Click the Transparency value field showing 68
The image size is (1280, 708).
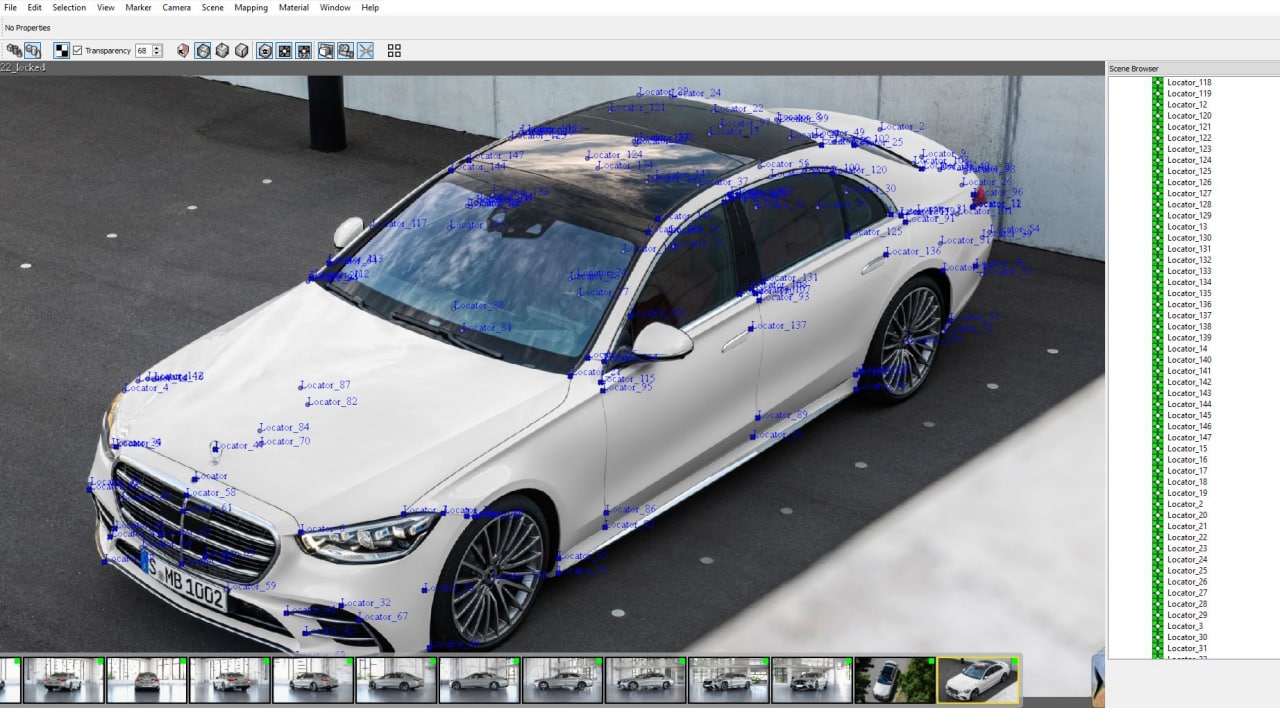[142, 50]
